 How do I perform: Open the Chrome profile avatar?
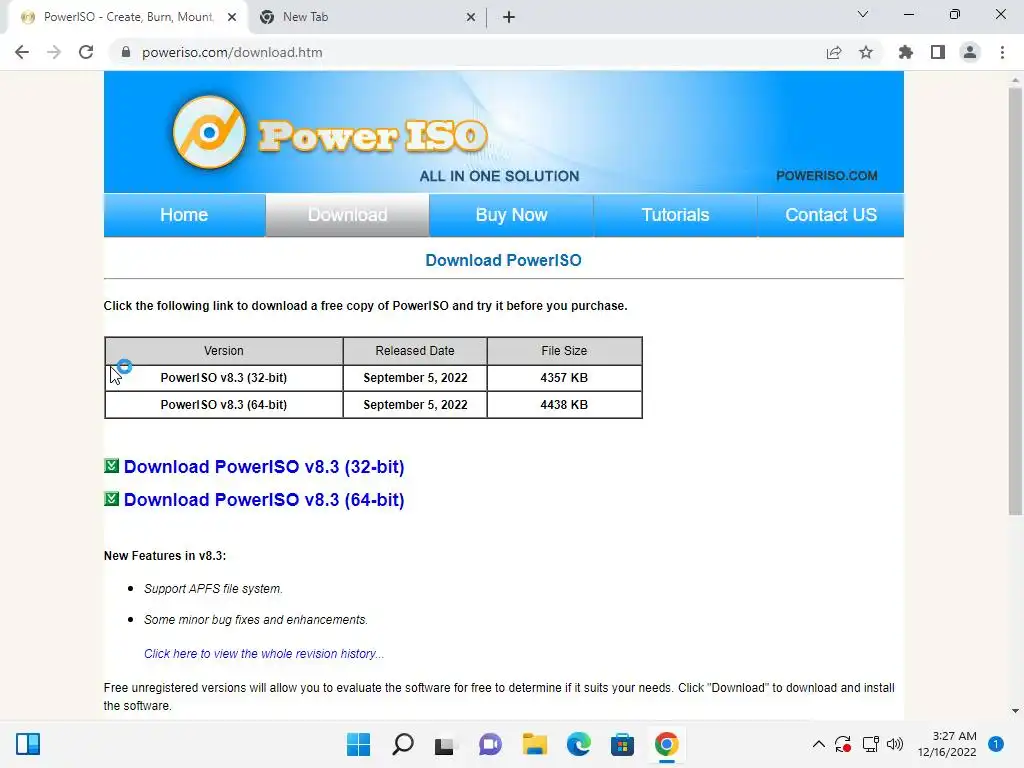pyautogui.click(x=970, y=52)
